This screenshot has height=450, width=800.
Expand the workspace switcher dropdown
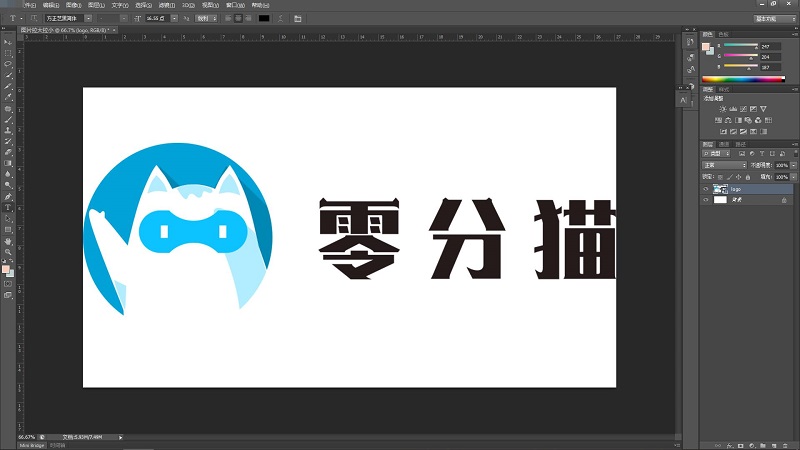pos(766,18)
